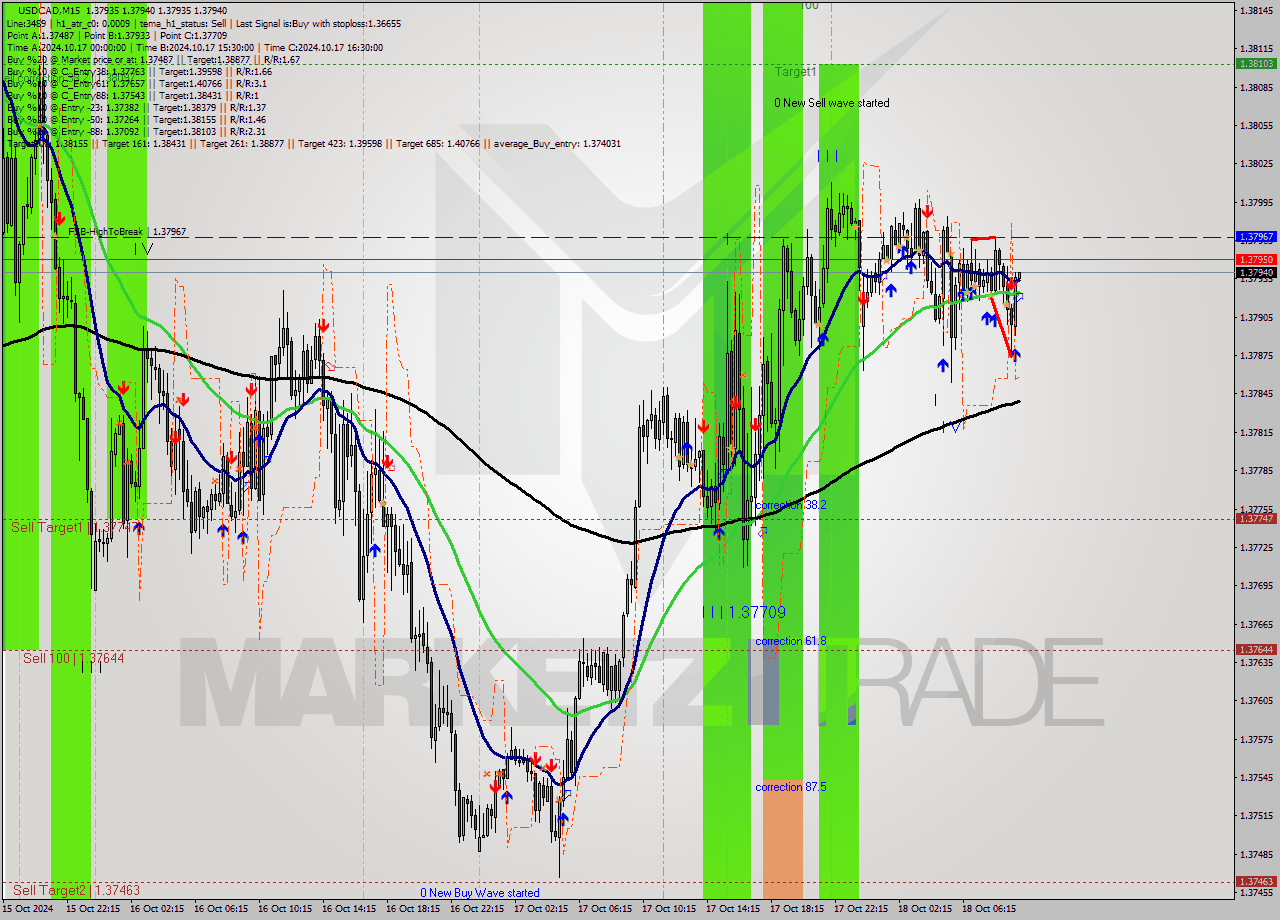Viewport: 1280px width, 920px height.
Task: Click the 1.37515 price axis value
Action: coord(1256,815)
